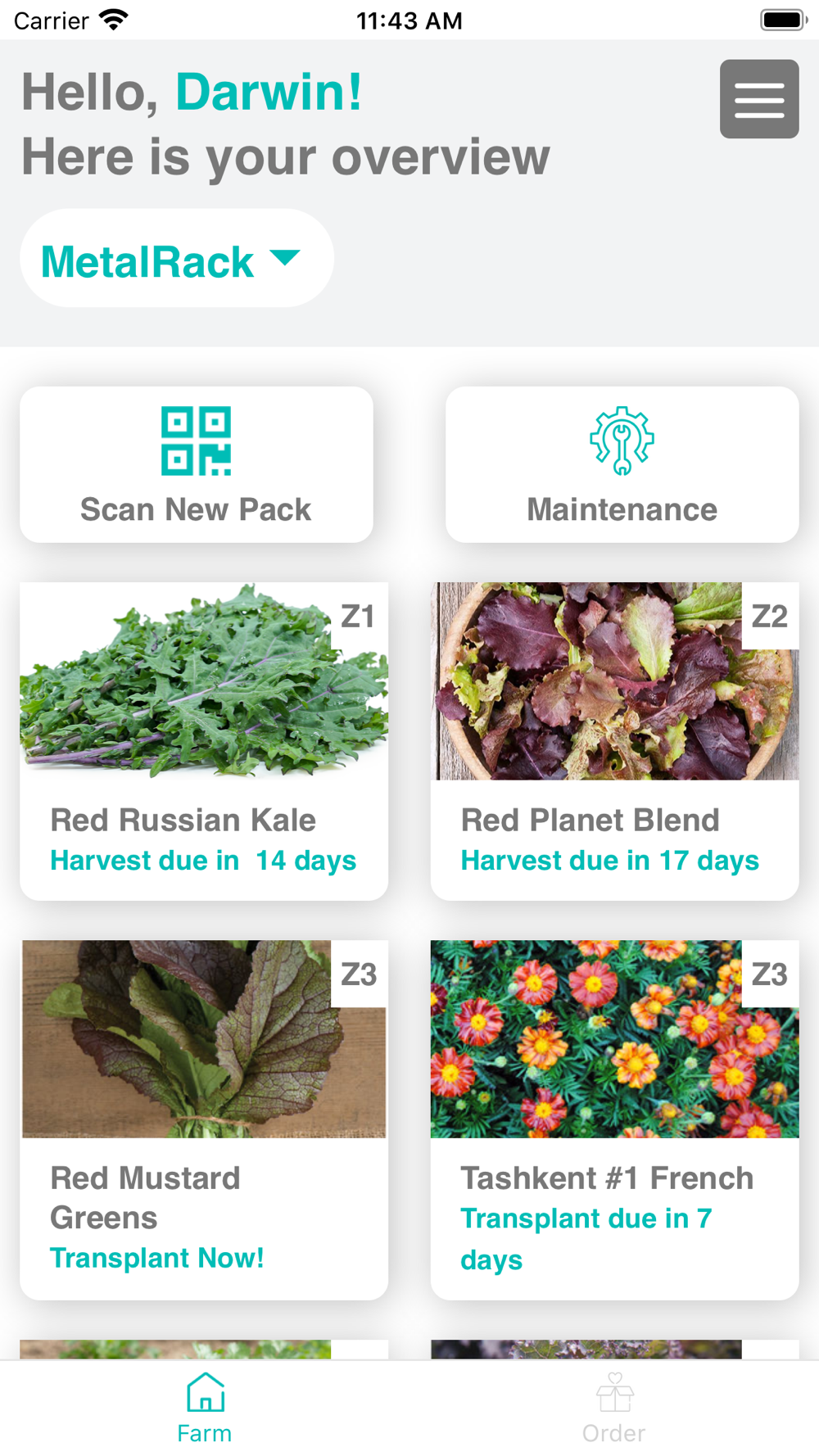Tap the Farm house icon
The image size is (819, 1456).
tap(205, 1392)
